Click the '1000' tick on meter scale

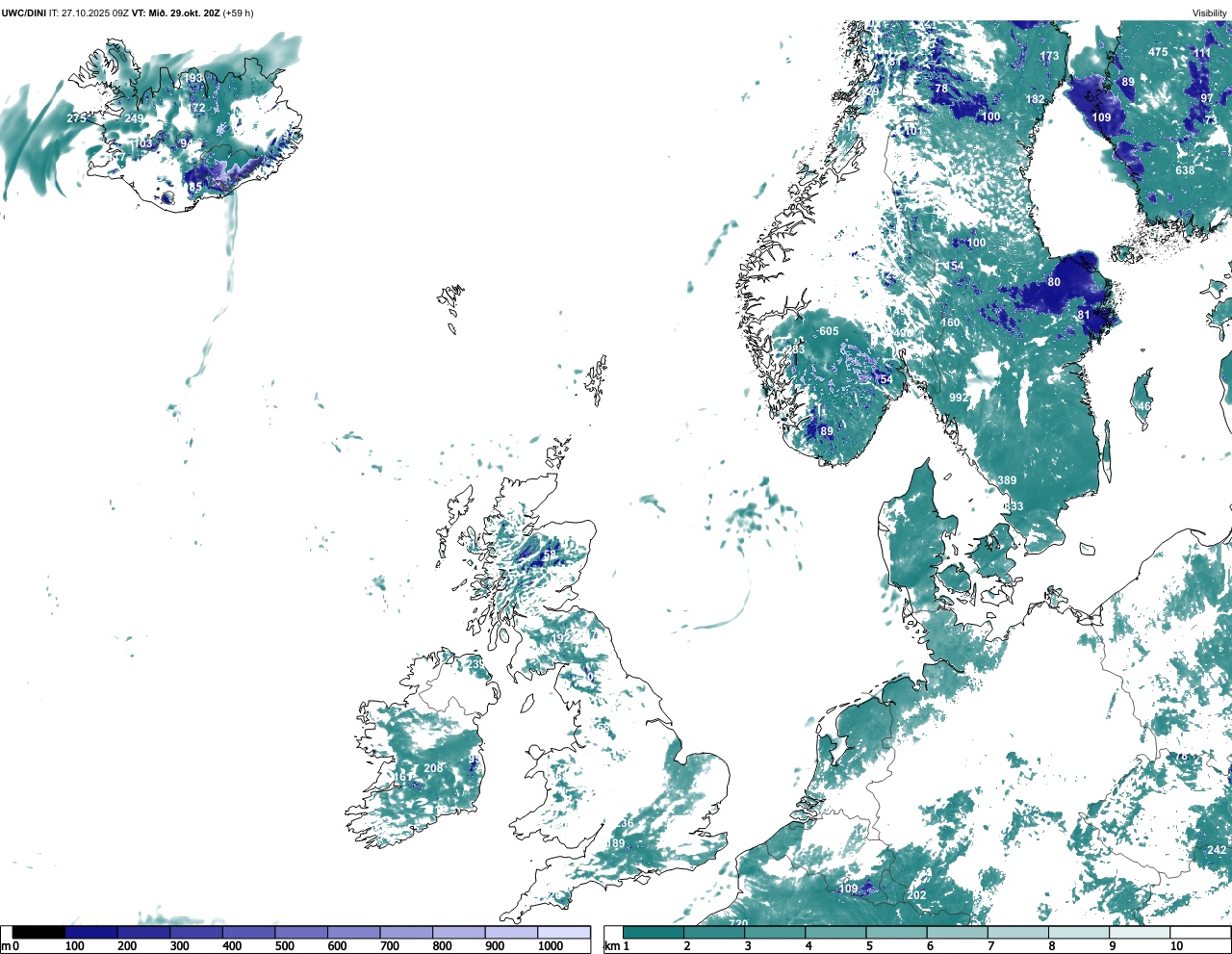click(x=551, y=946)
